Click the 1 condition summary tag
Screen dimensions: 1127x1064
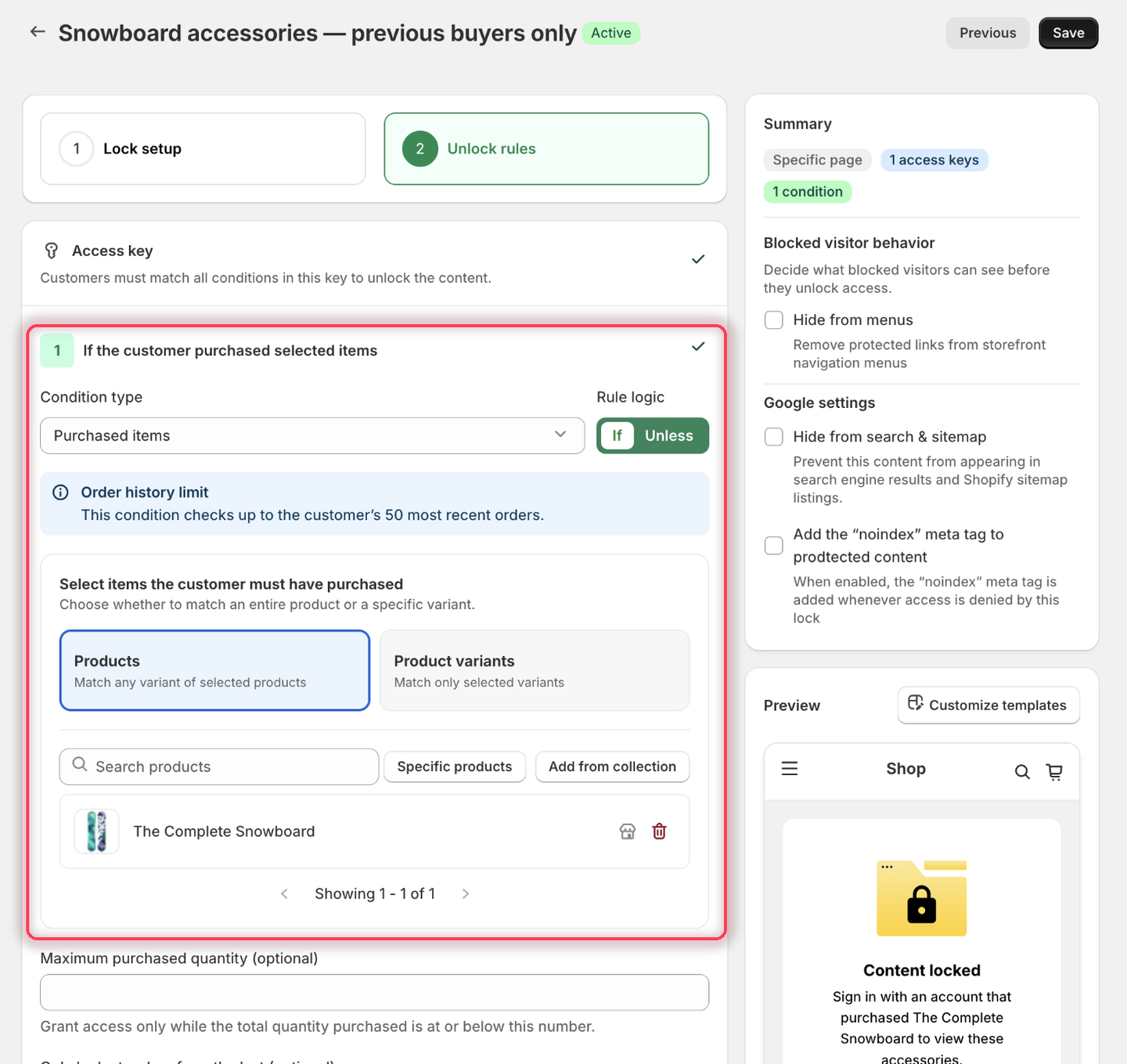[x=808, y=192]
